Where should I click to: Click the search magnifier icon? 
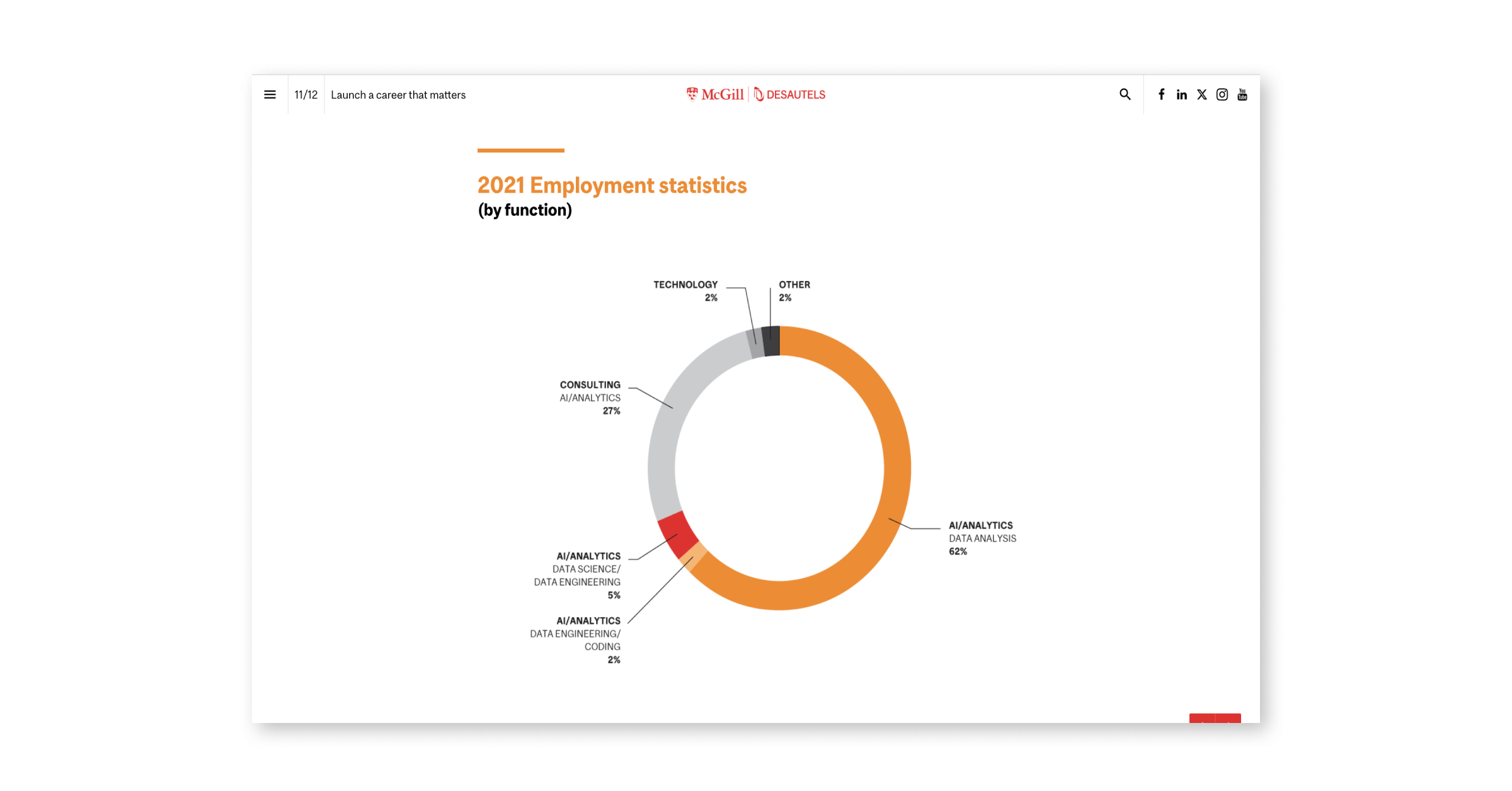point(1125,94)
